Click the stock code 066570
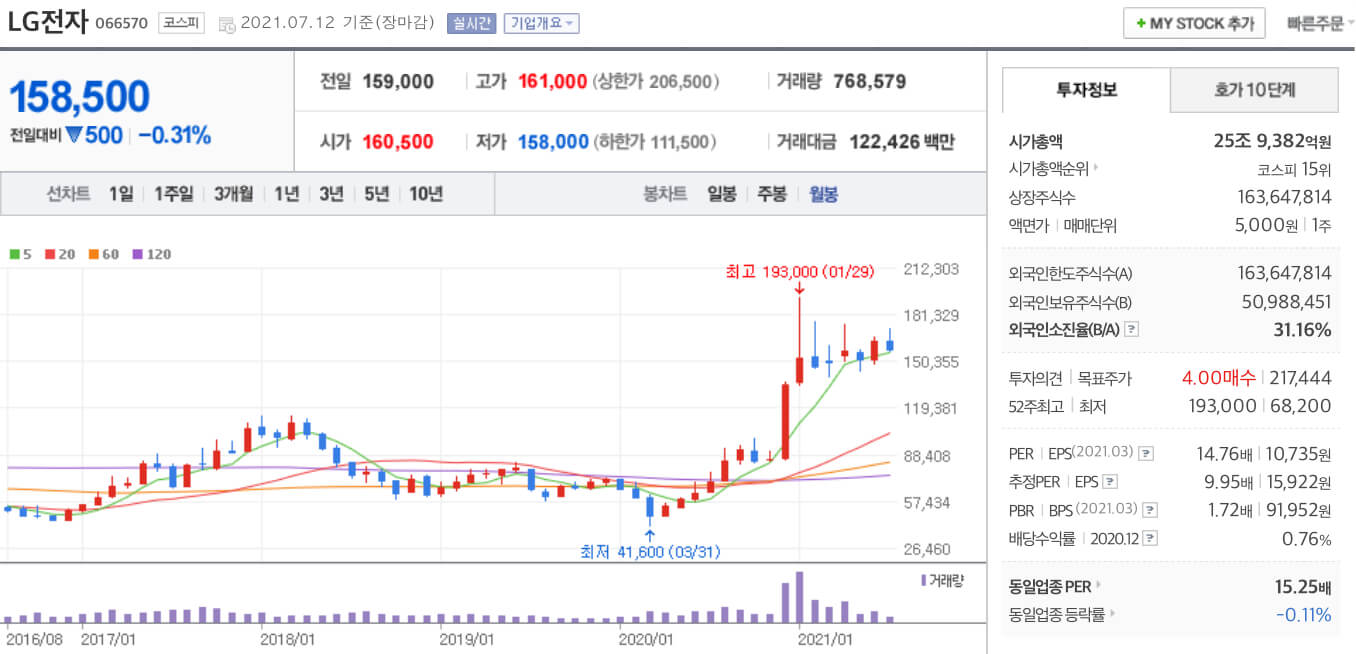The image size is (1356, 654). click(123, 24)
